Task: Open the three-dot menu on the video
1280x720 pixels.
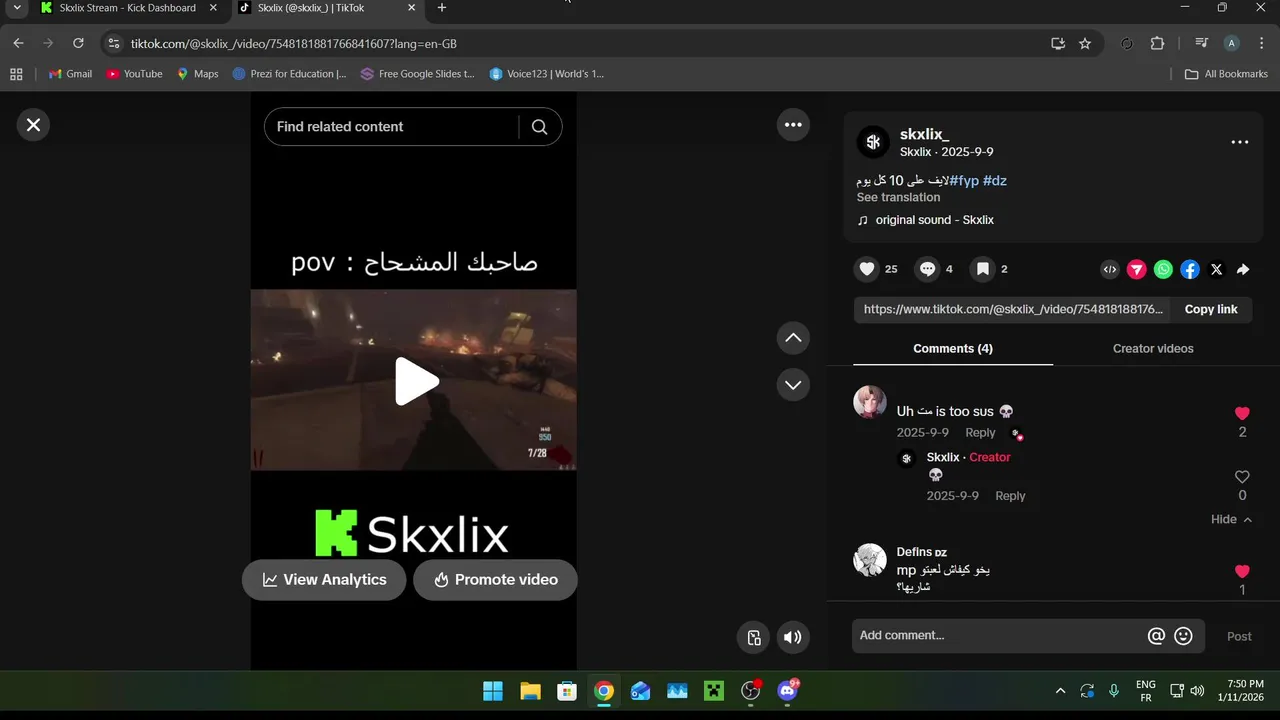Action: click(x=793, y=125)
